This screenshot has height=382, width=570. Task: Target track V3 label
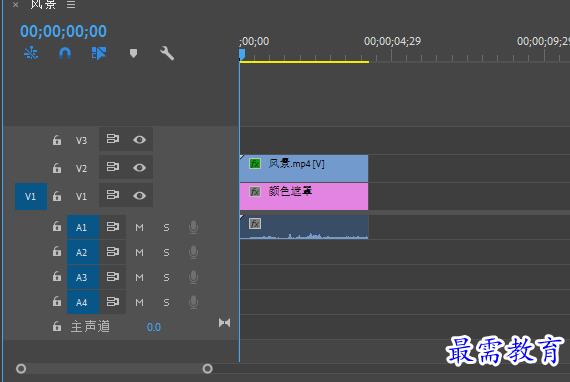pyautogui.click(x=81, y=140)
